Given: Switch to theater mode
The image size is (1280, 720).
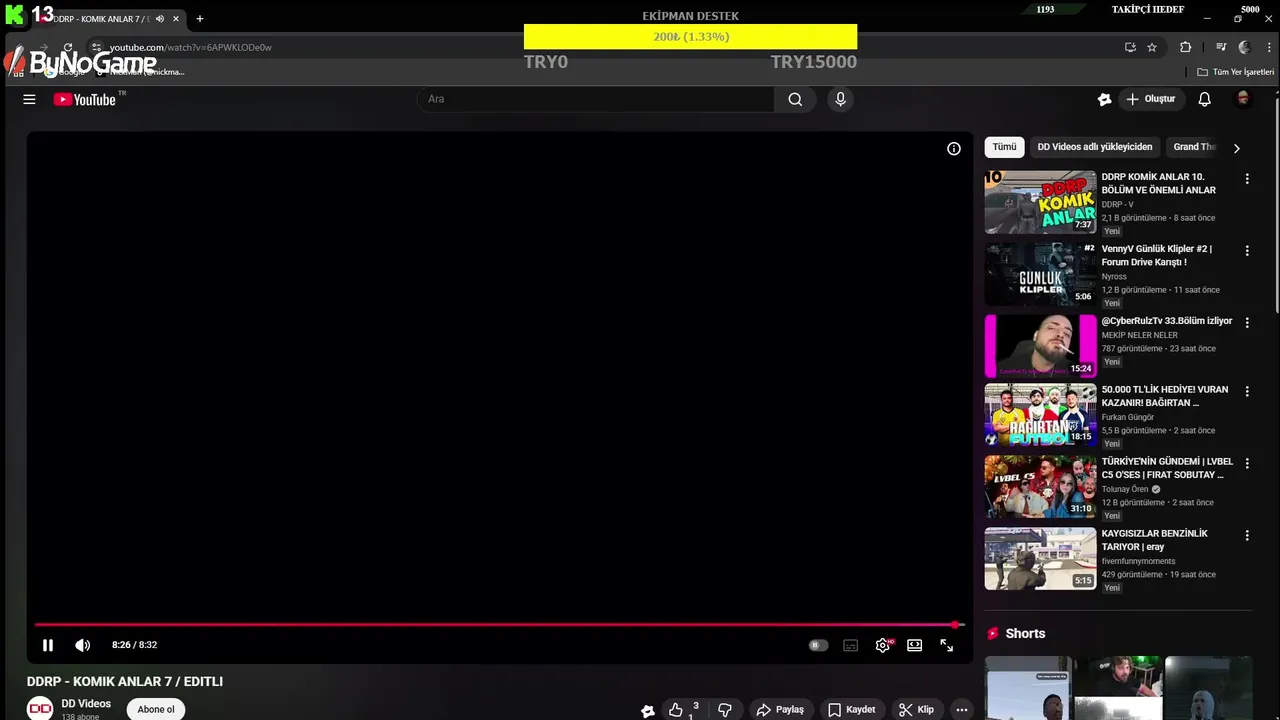Looking at the screenshot, I should tap(914, 645).
